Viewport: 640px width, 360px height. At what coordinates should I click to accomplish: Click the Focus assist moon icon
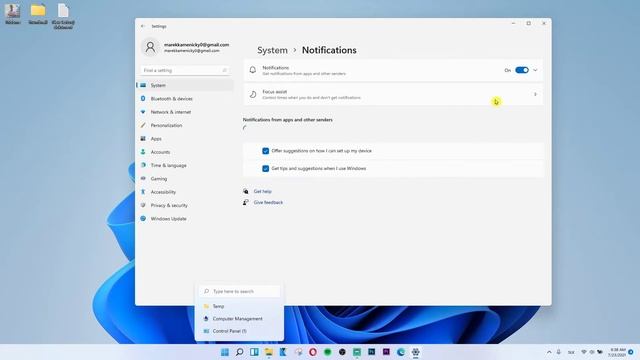click(253, 94)
